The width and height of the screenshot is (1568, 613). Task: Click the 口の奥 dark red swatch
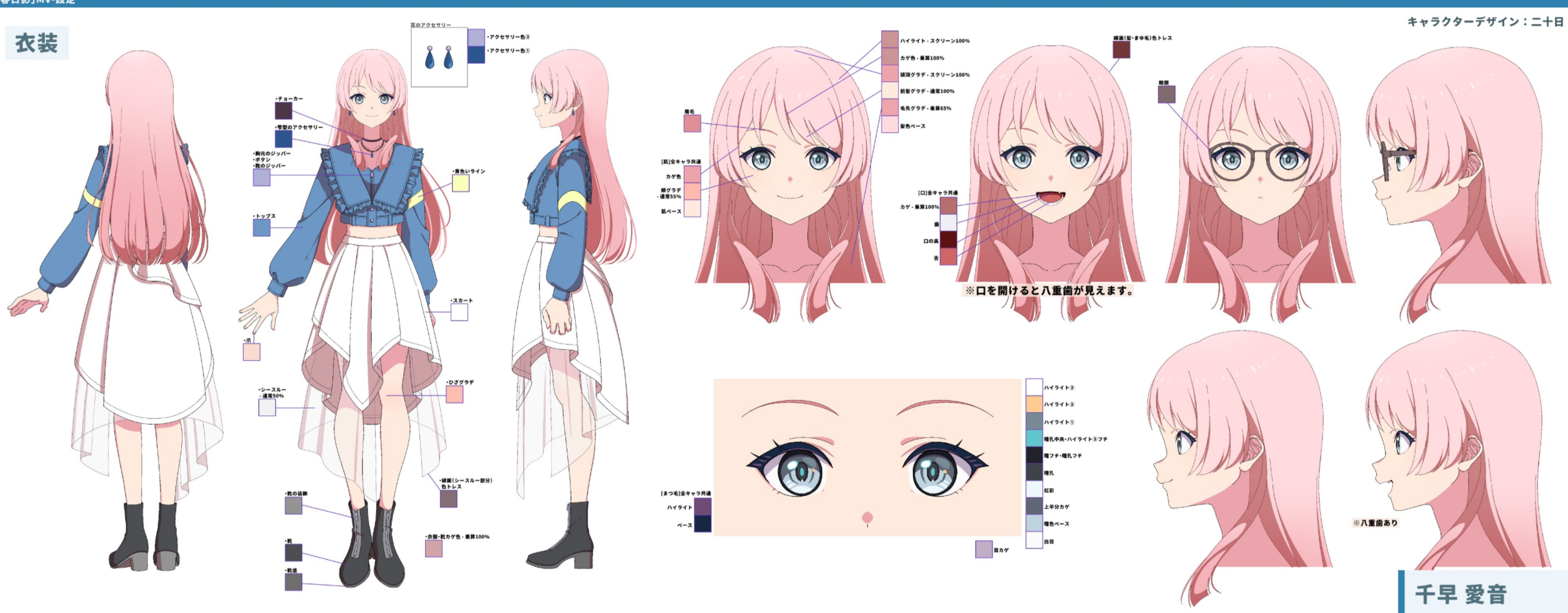948,240
